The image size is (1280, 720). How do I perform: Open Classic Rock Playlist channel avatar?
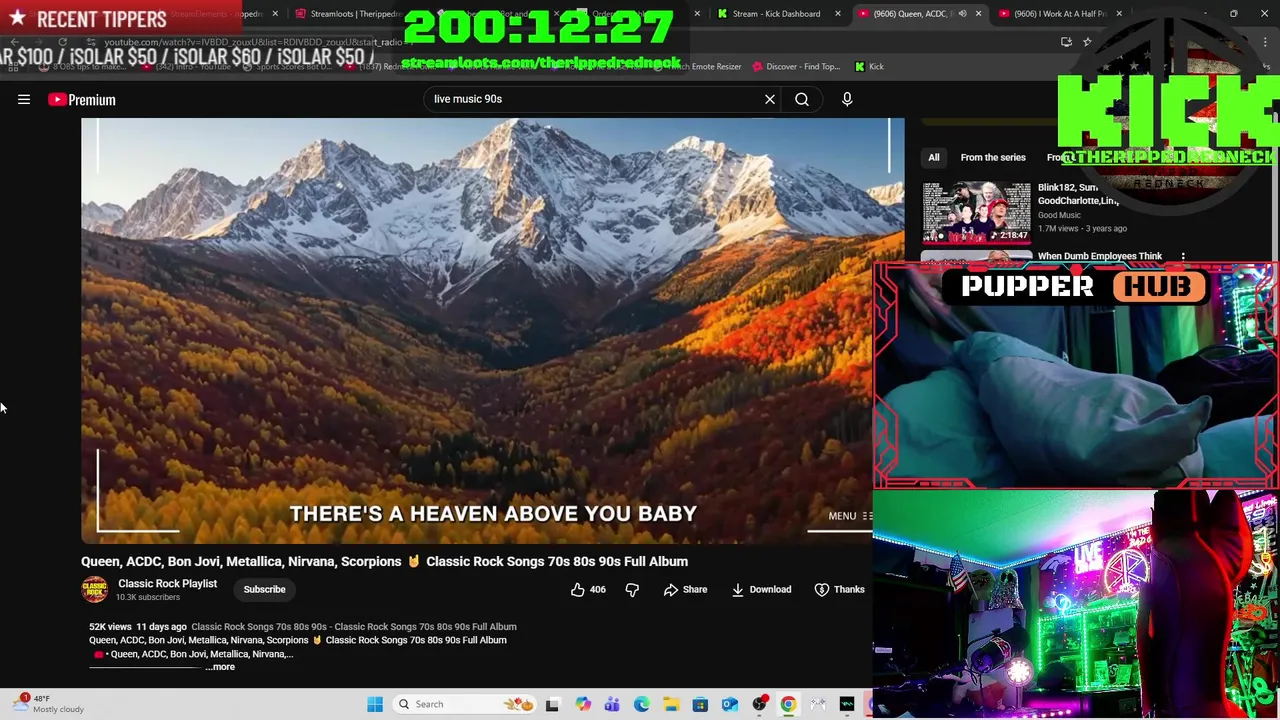pyautogui.click(x=95, y=589)
